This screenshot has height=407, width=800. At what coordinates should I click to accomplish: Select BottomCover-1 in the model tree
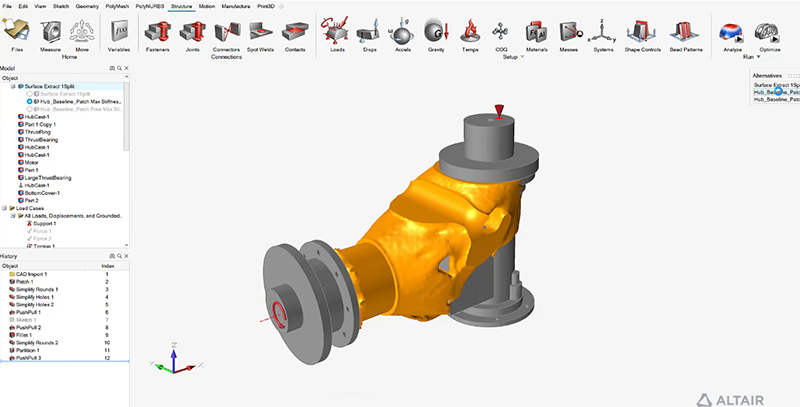[x=42, y=193]
